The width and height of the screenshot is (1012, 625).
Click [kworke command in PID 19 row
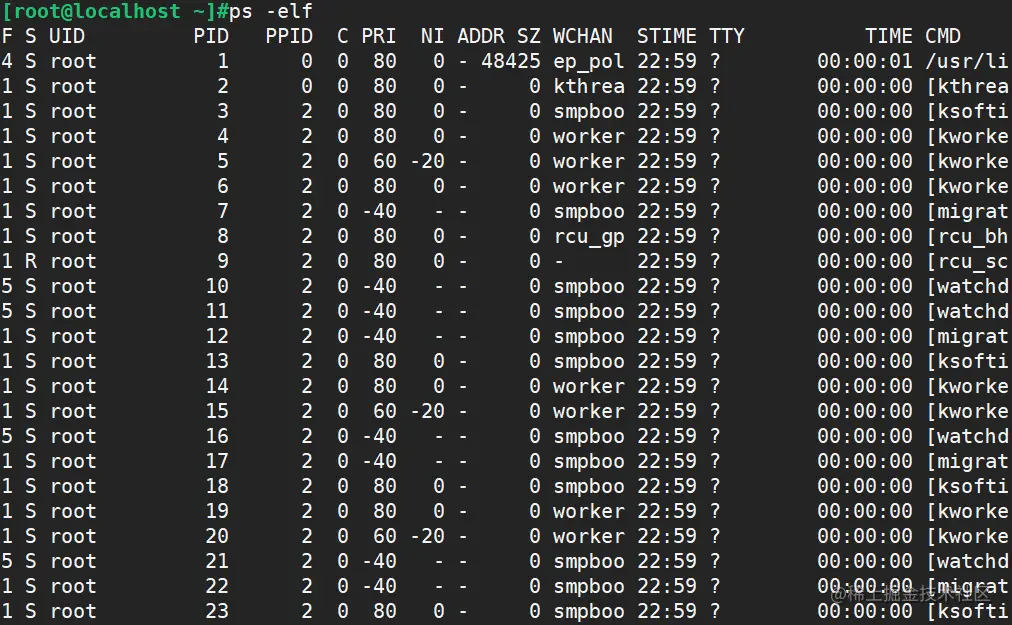coord(967,511)
